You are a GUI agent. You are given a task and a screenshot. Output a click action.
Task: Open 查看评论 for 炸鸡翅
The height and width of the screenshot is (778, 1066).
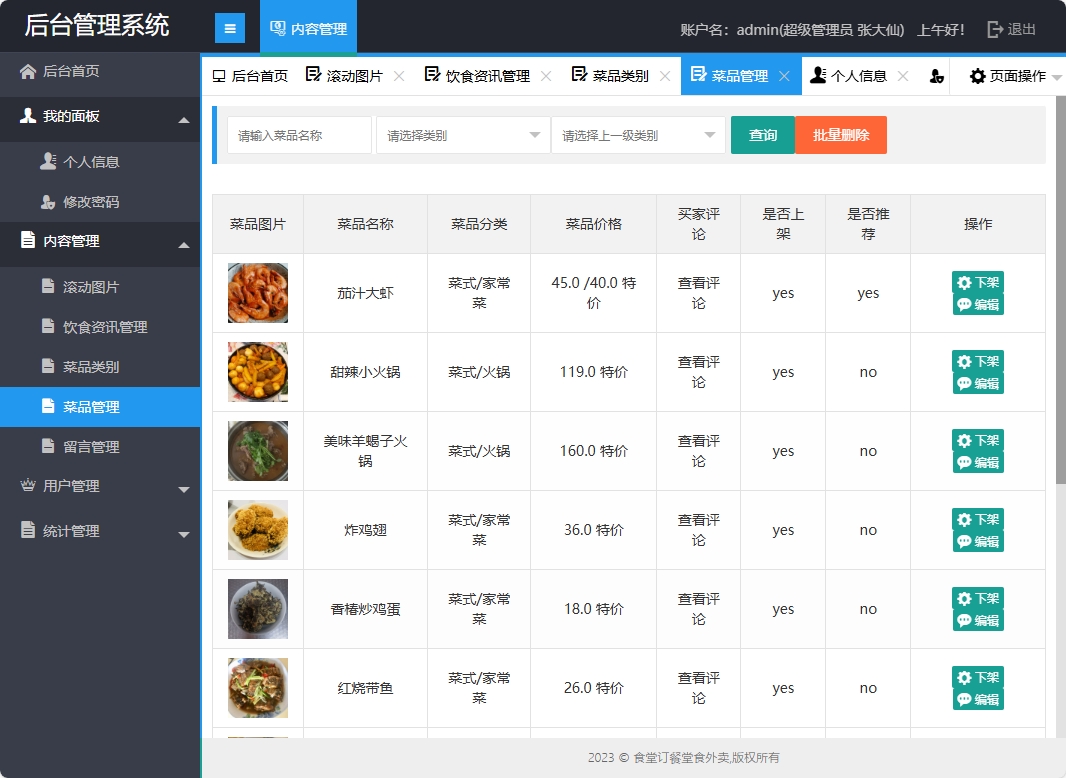(698, 529)
